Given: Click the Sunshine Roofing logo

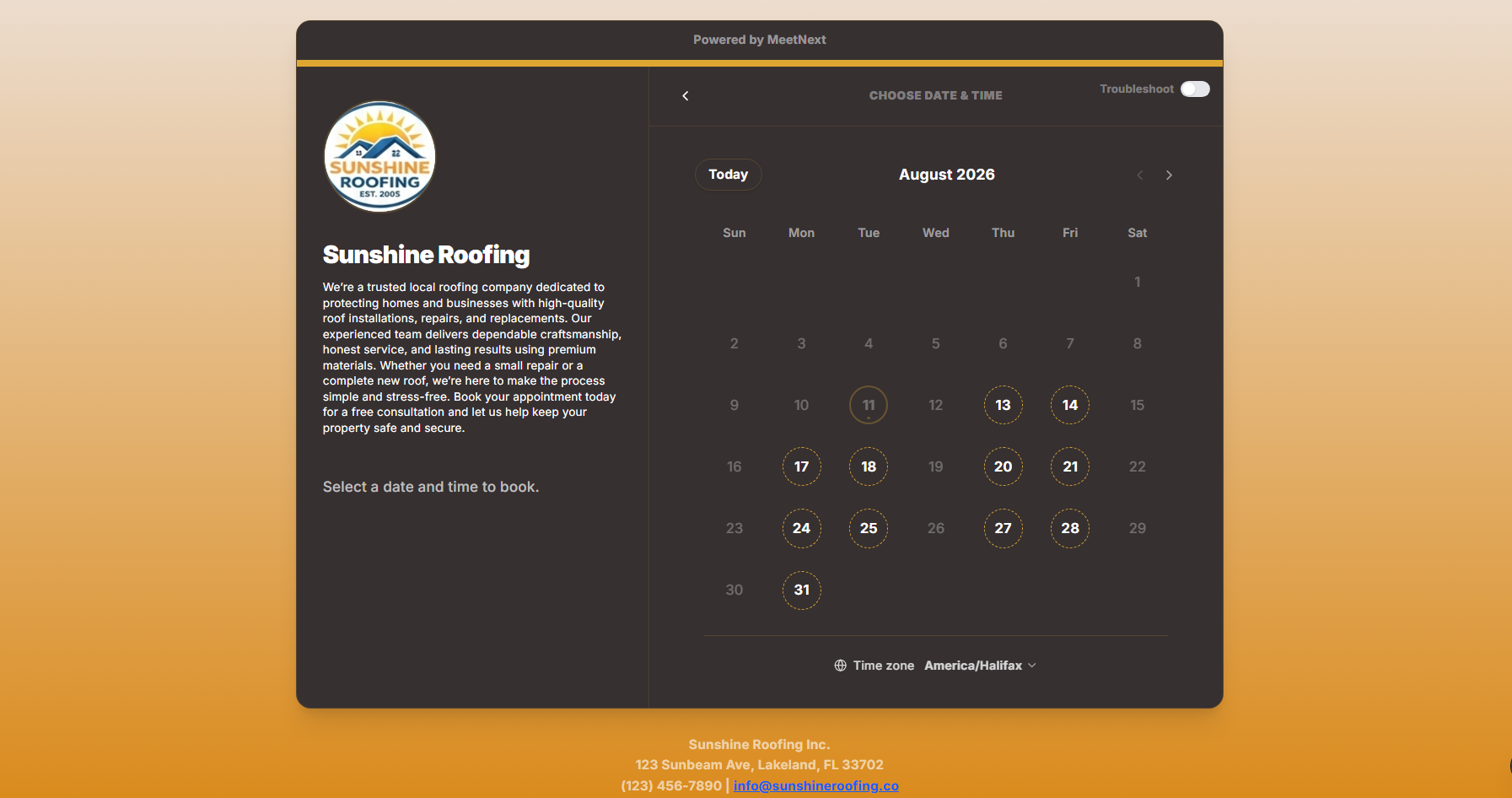Looking at the screenshot, I should pos(380,157).
